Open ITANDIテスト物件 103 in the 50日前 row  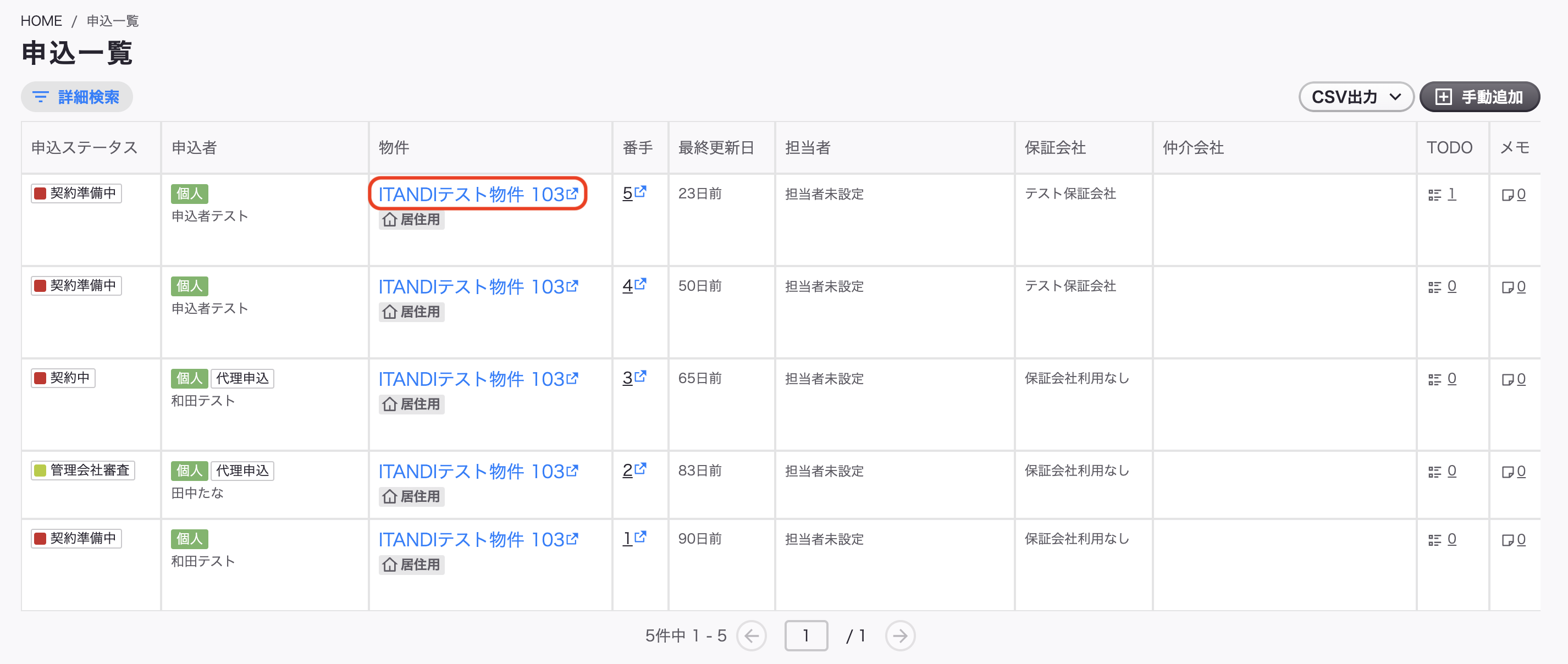[x=478, y=286]
